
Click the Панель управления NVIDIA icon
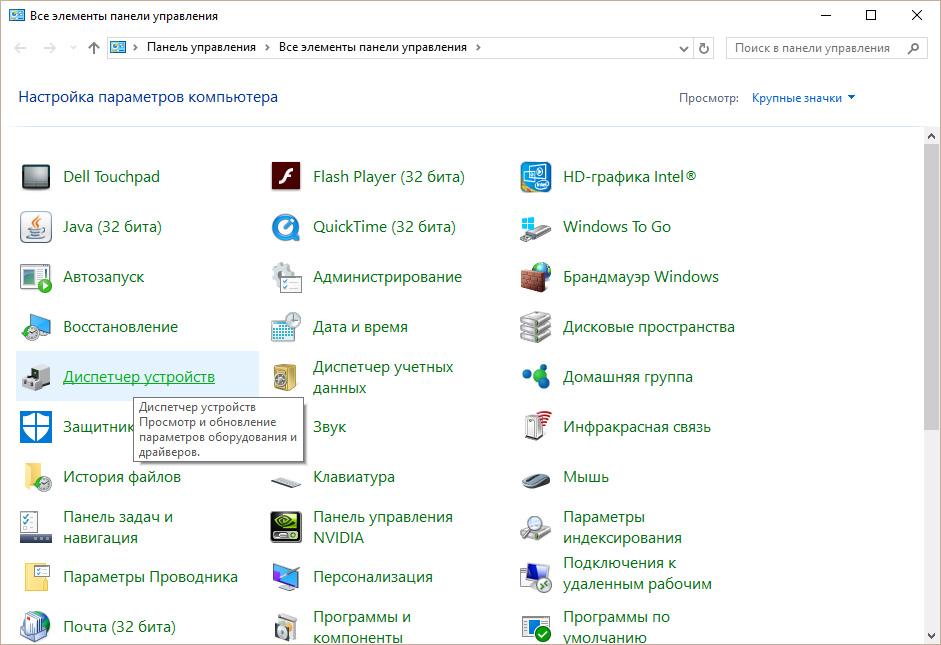tap(286, 527)
